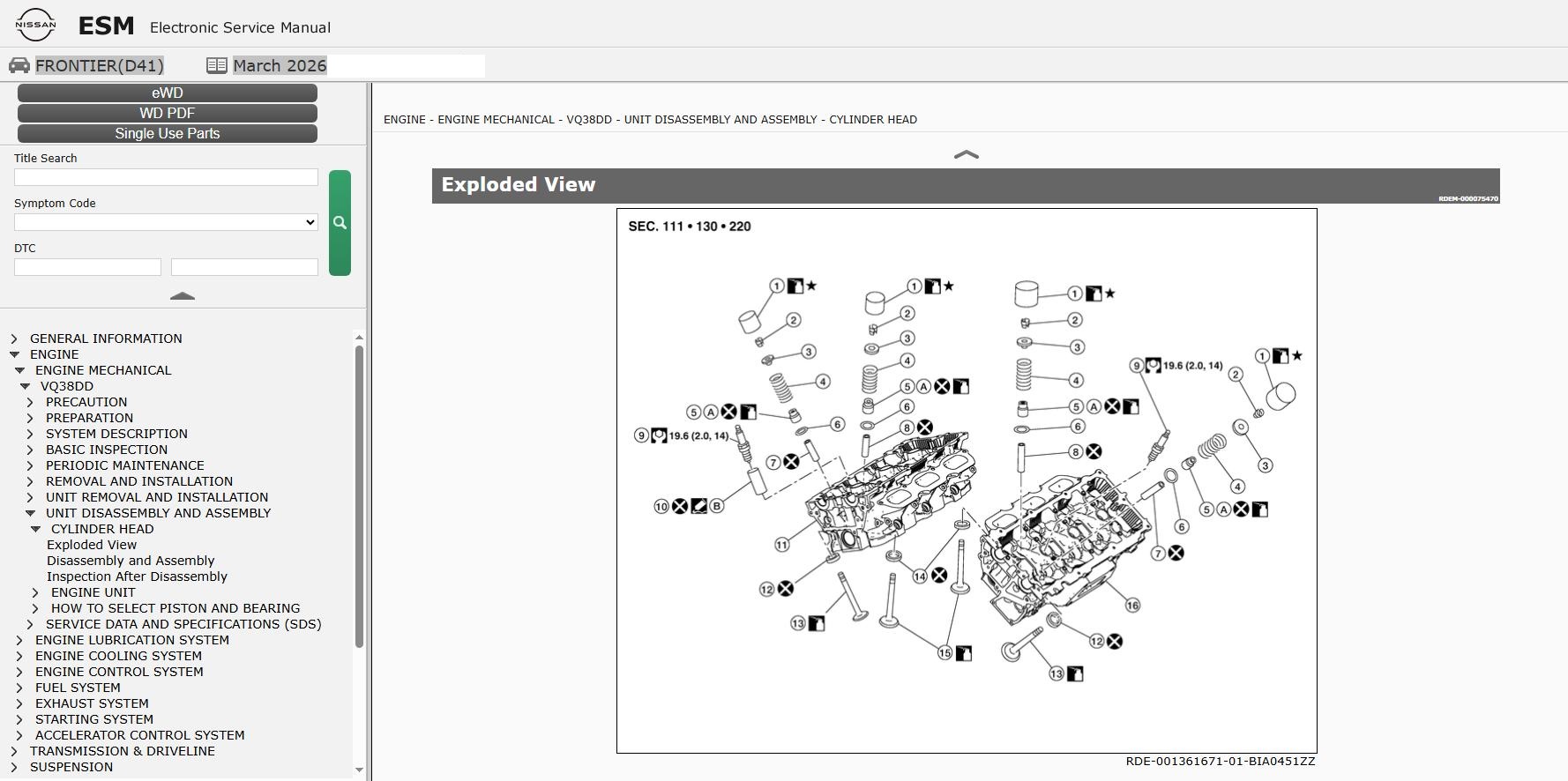
Task: Click the breadcrumb path text
Action: coord(650,119)
